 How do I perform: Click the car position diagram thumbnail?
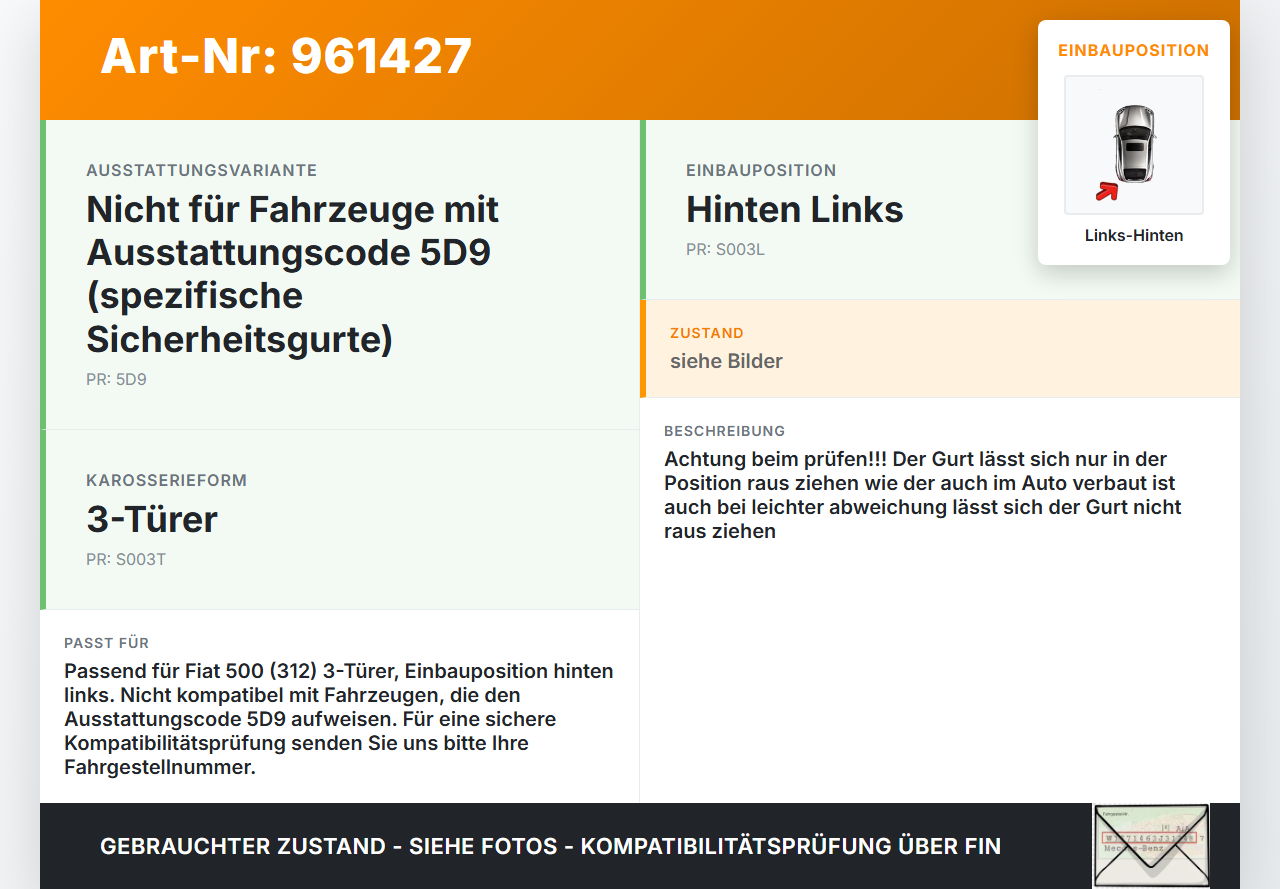(1133, 145)
